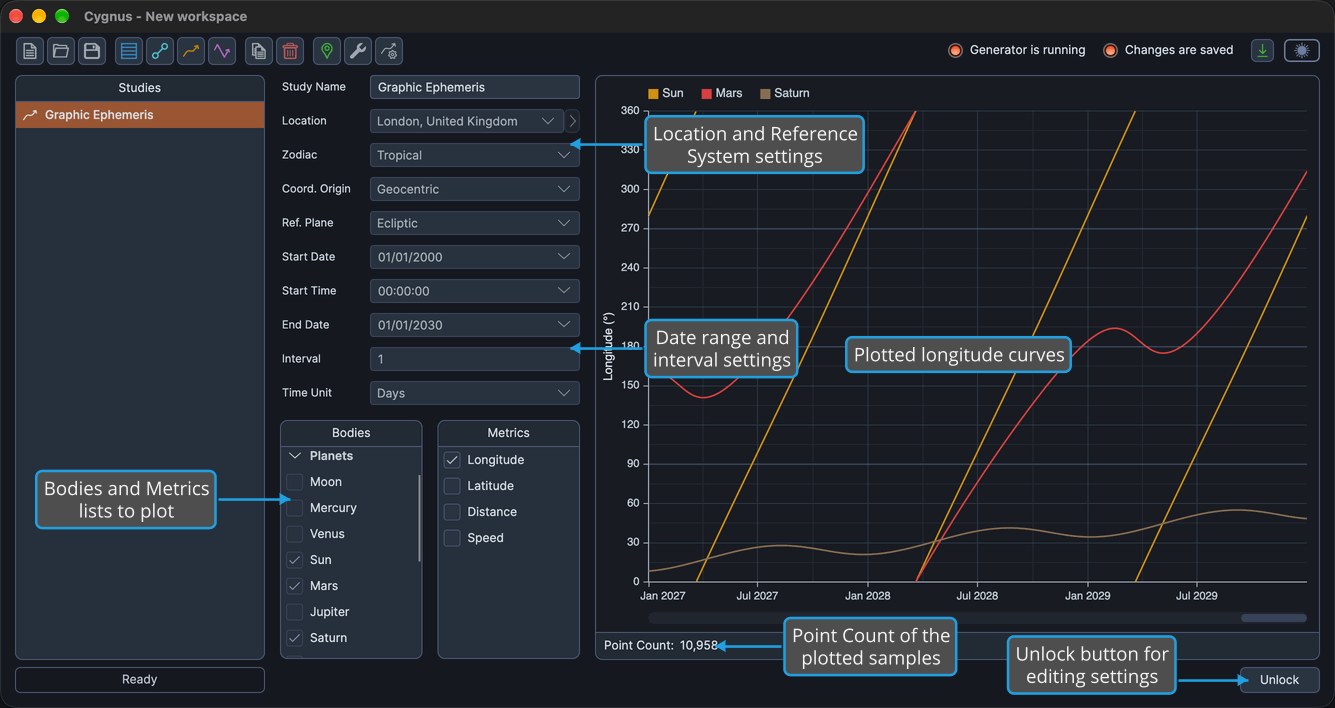Open the End Date picker
The width and height of the screenshot is (1335, 708).
tap(475, 325)
